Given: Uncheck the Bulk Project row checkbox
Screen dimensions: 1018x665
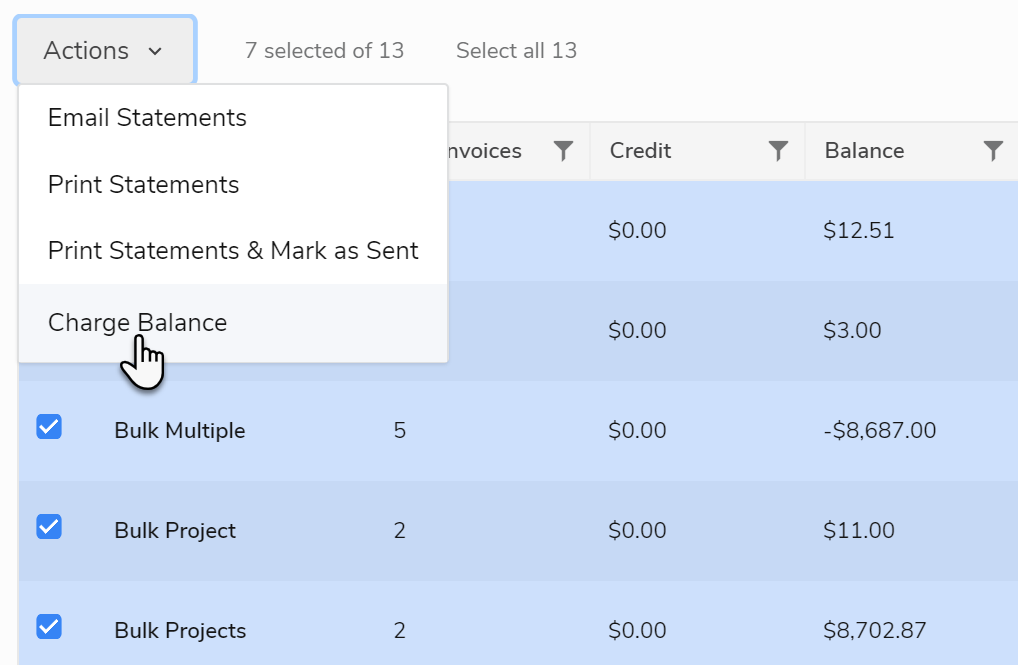Looking at the screenshot, I should click(x=49, y=527).
